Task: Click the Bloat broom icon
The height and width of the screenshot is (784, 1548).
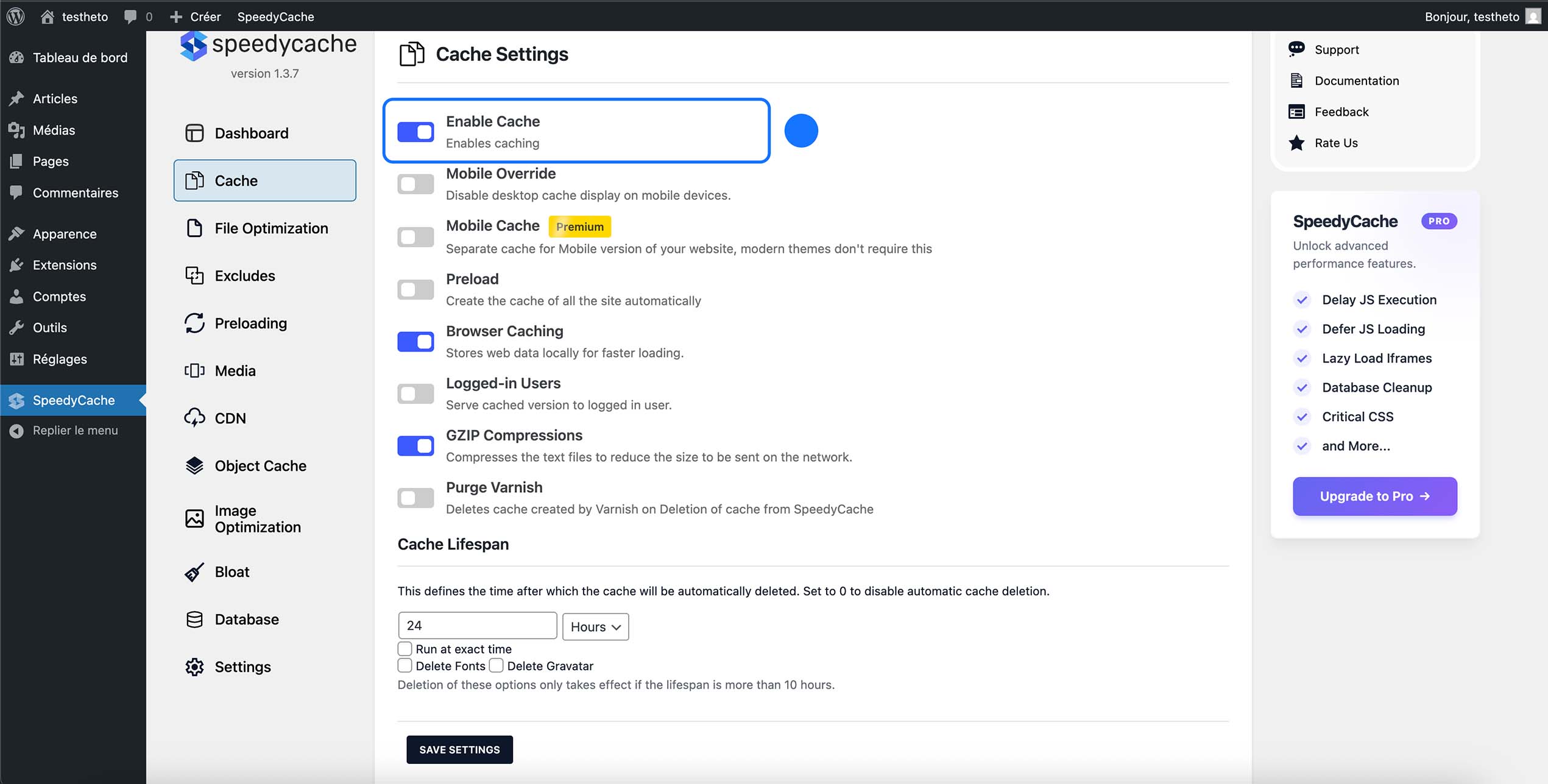Action: 194,572
